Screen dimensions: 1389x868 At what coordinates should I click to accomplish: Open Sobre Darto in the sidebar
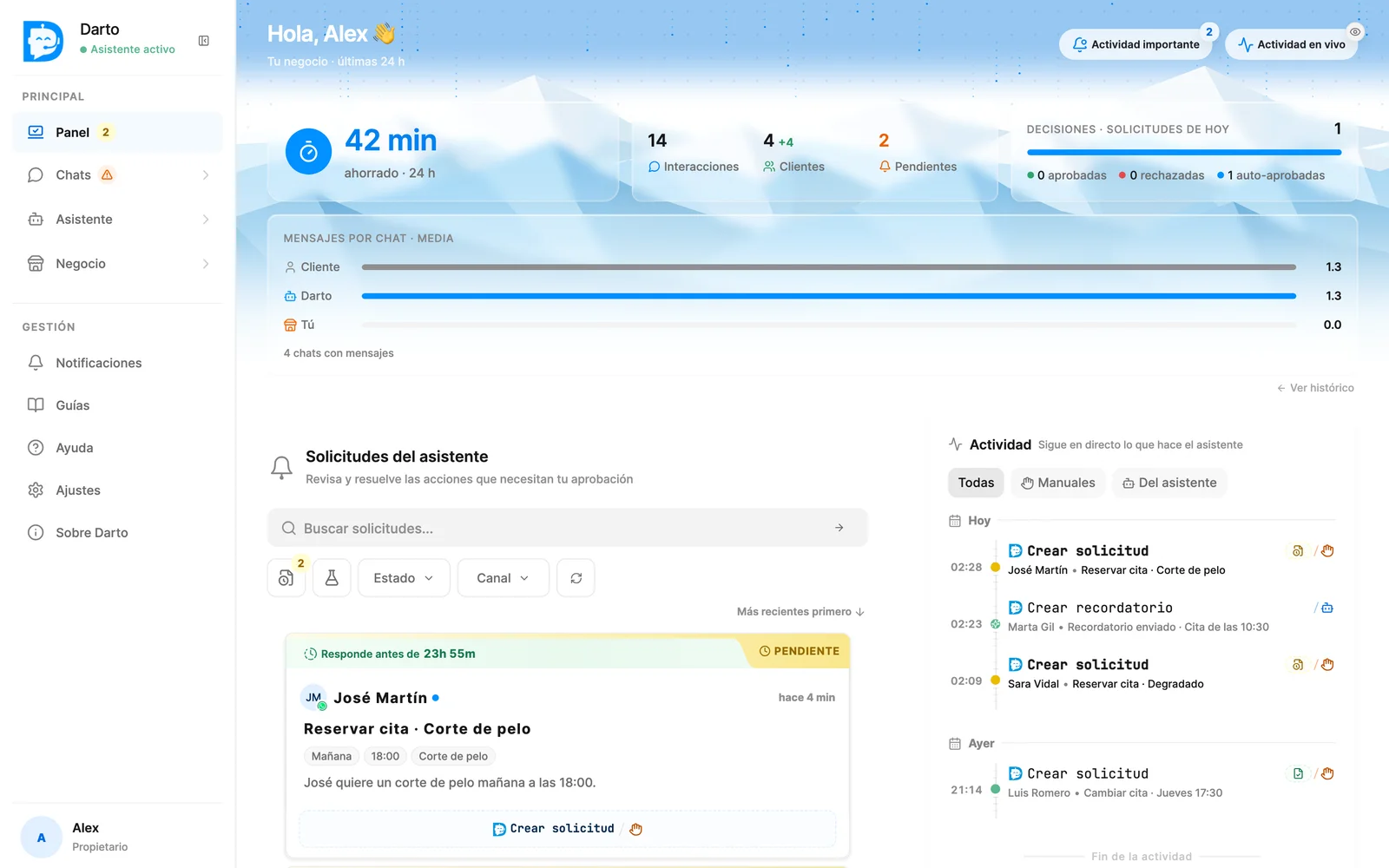[117, 533]
